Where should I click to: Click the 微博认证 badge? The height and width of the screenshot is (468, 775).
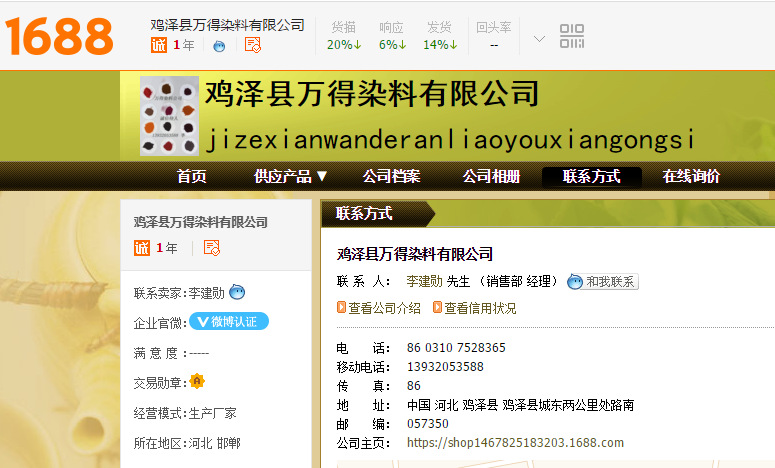pos(229,322)
